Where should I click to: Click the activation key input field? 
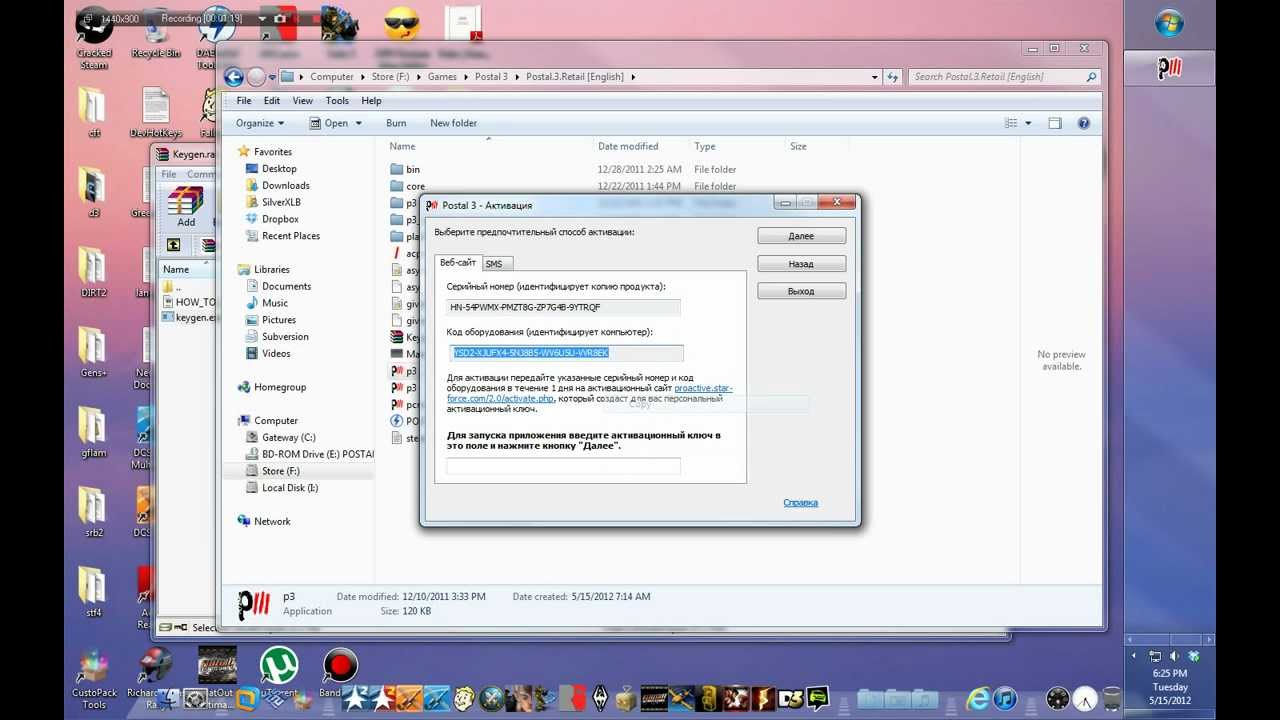[563, 466]
